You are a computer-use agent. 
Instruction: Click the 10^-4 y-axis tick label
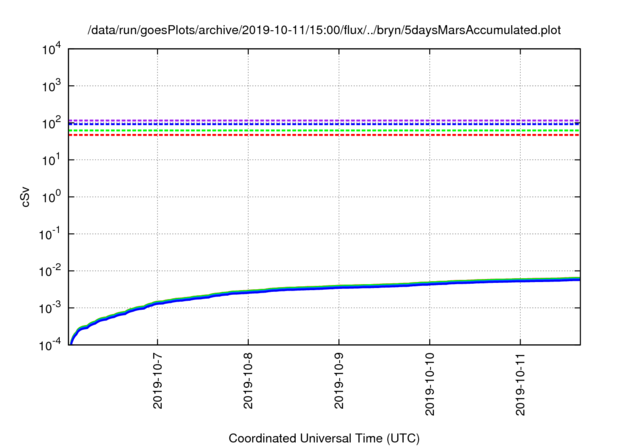point(50,345)
